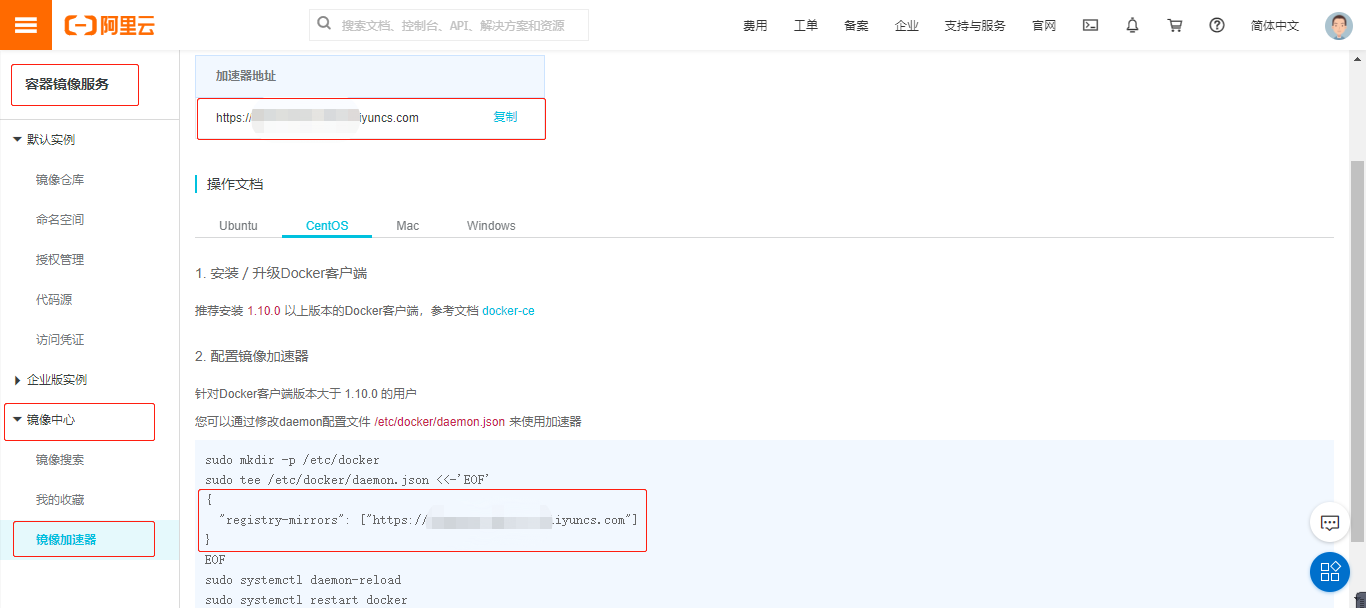Open 访问凭证 in sidebar
1366x608 pixels.
[60, 340]
